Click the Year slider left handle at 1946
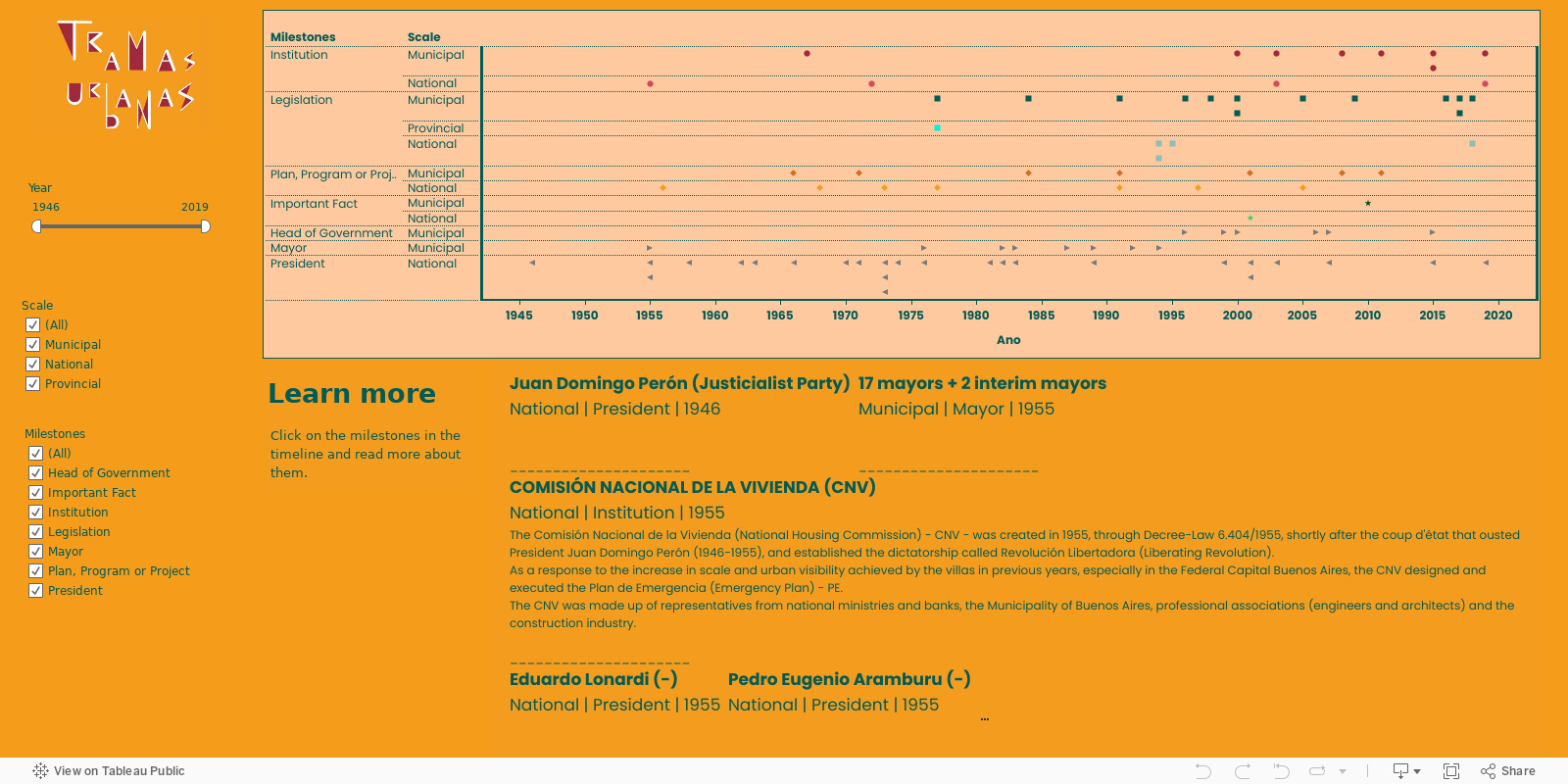The height and width of the screenshot is (784, 1568). point(36,226)
